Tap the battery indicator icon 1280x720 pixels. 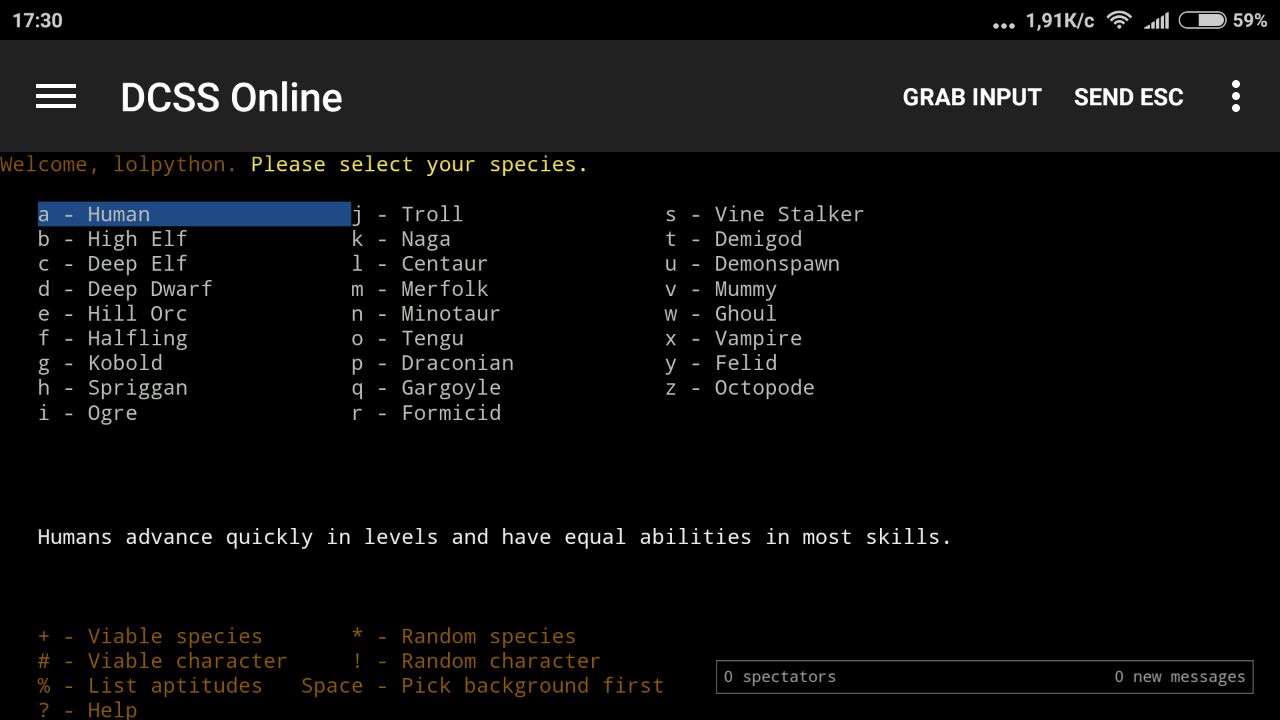pyautogui.click(x=1202, y=20)
